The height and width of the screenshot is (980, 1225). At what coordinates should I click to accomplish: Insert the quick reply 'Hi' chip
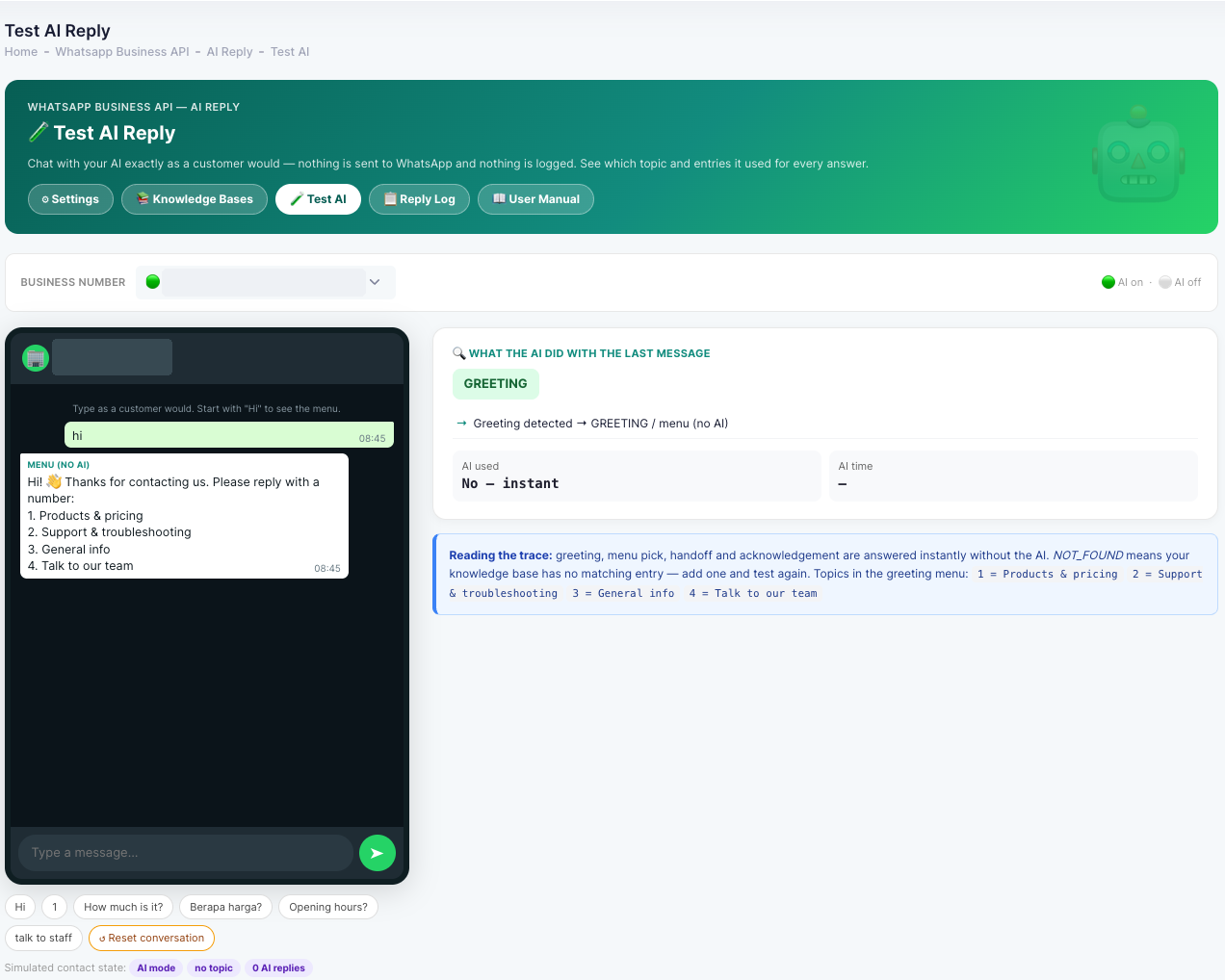click(x=20, y=907)
